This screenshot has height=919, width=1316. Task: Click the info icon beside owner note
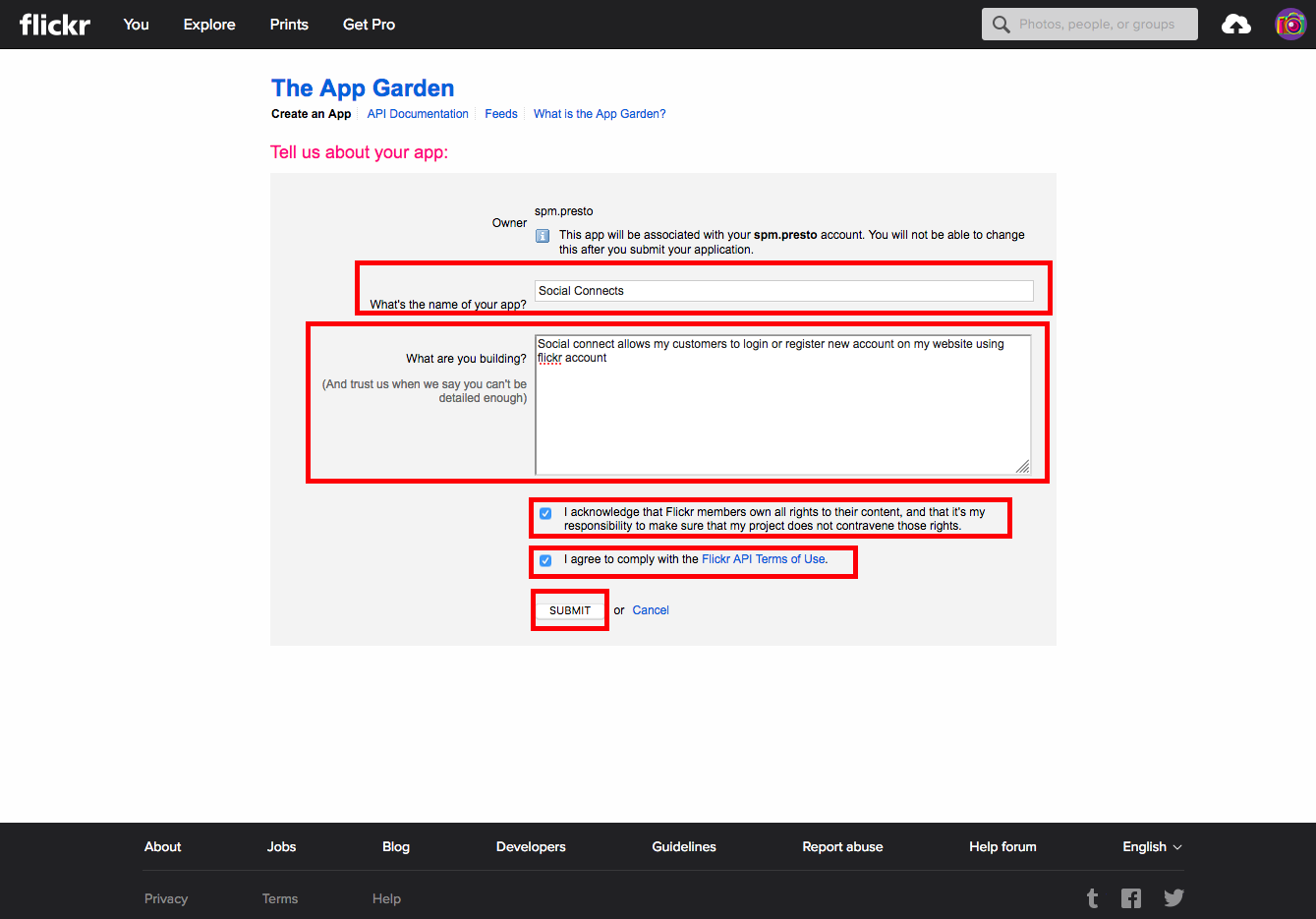coord(543,236)
